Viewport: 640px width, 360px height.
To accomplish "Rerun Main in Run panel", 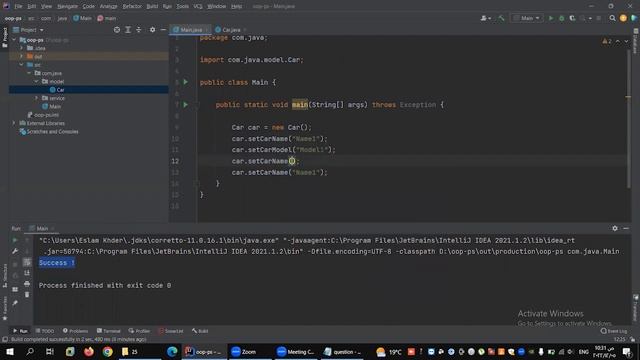I will pos(15,240).
